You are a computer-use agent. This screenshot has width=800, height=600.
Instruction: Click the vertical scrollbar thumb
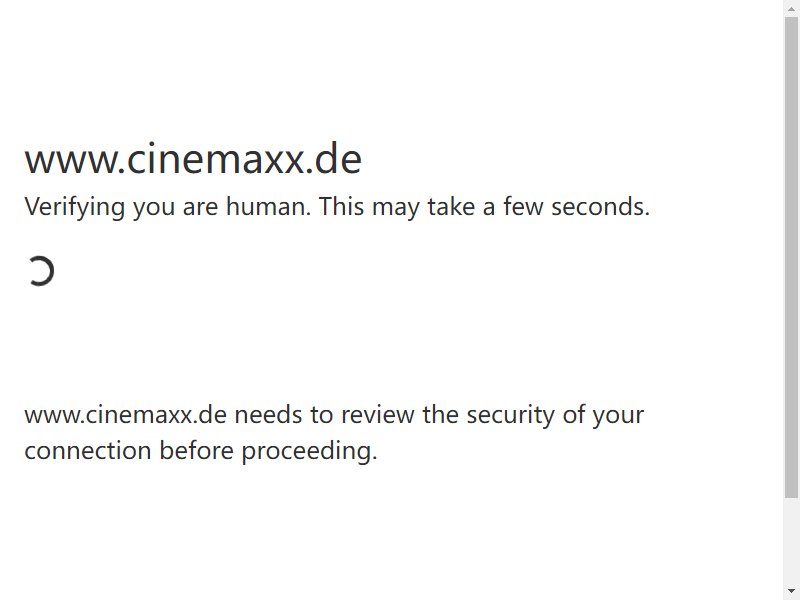pos(791,258)
